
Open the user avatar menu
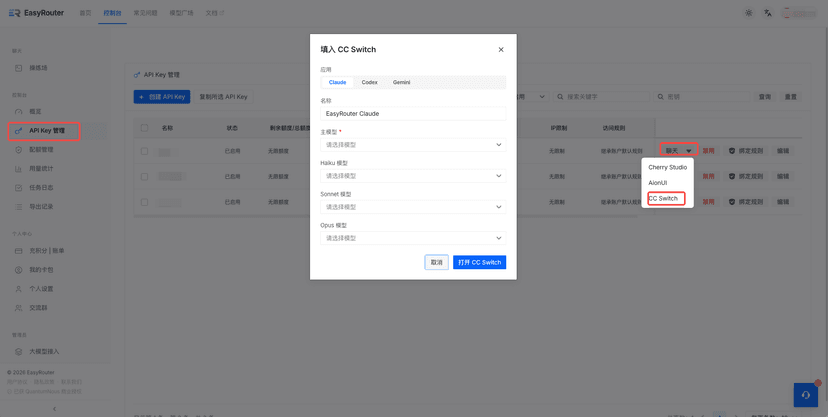pyautogui.click(x=801, y=13)
